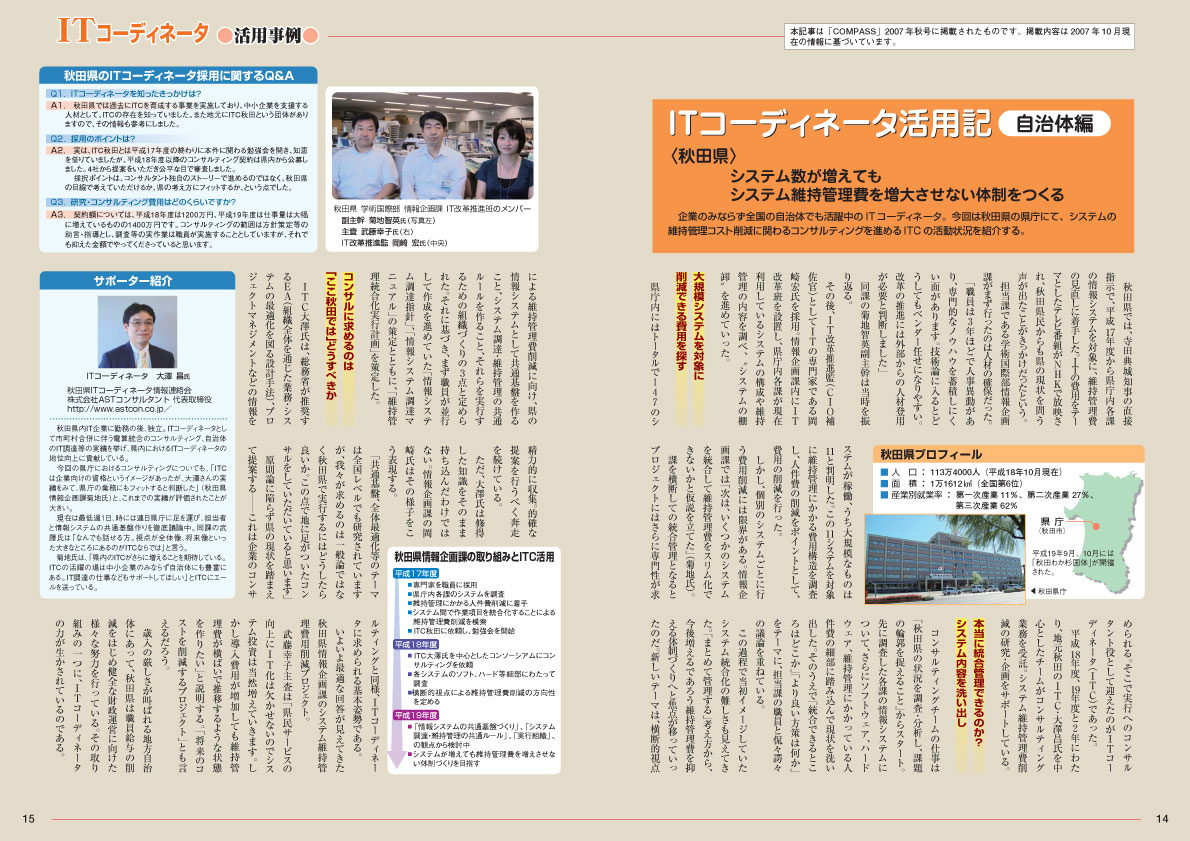
Task: Select the A3 answer label
Action: click(x=58, y=214)
